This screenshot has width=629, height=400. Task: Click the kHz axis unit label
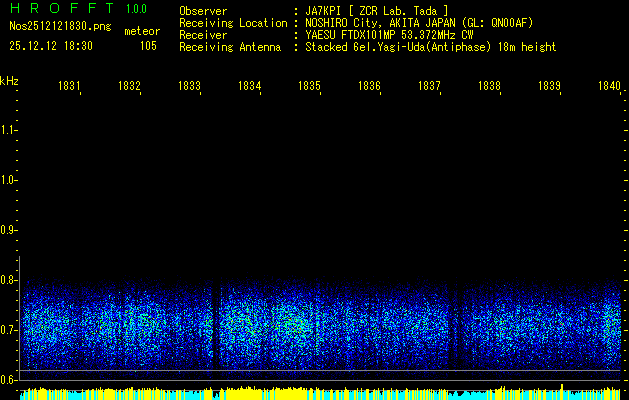click(10, 80)
